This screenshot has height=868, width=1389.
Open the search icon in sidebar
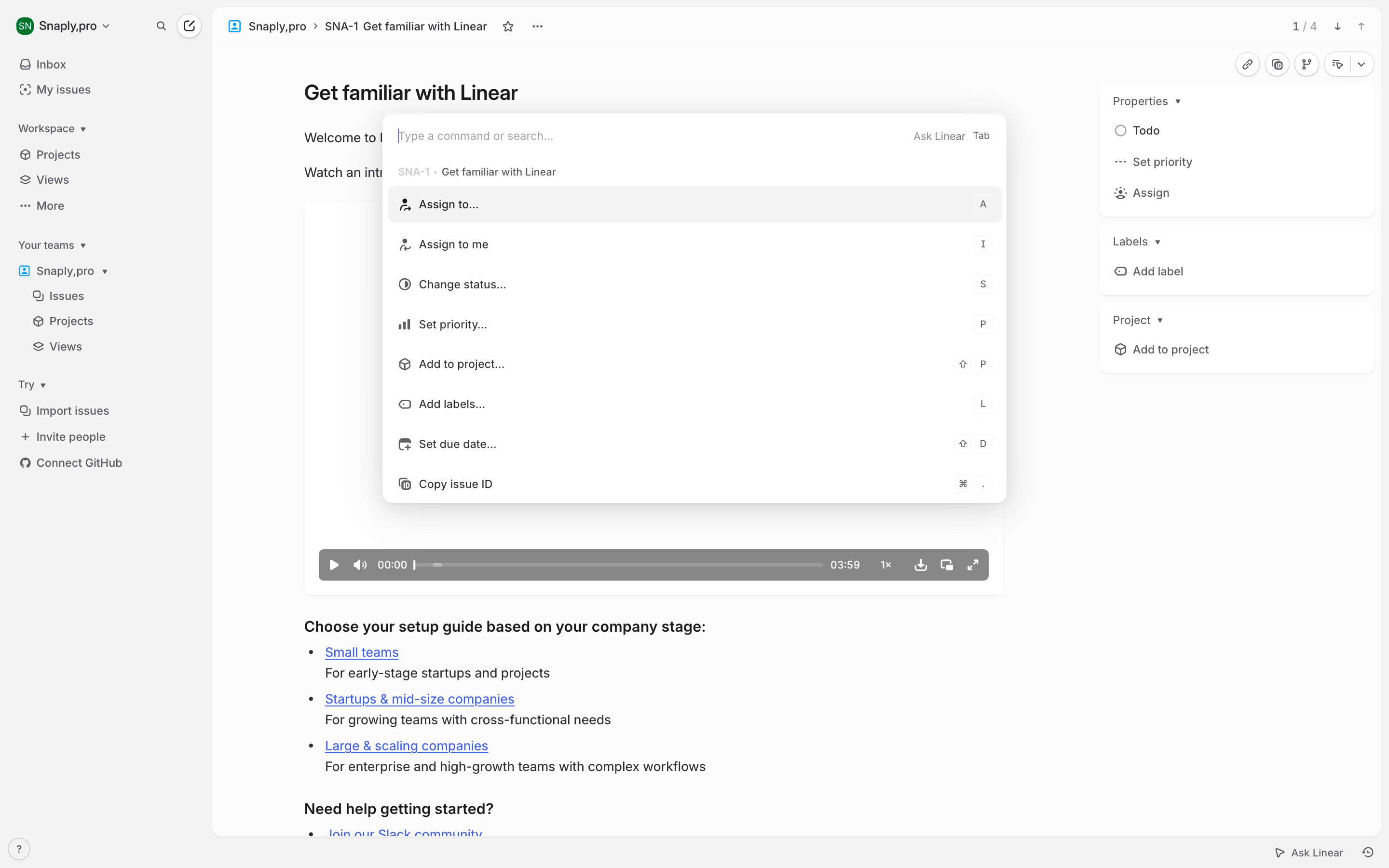[x=161, y=26]
